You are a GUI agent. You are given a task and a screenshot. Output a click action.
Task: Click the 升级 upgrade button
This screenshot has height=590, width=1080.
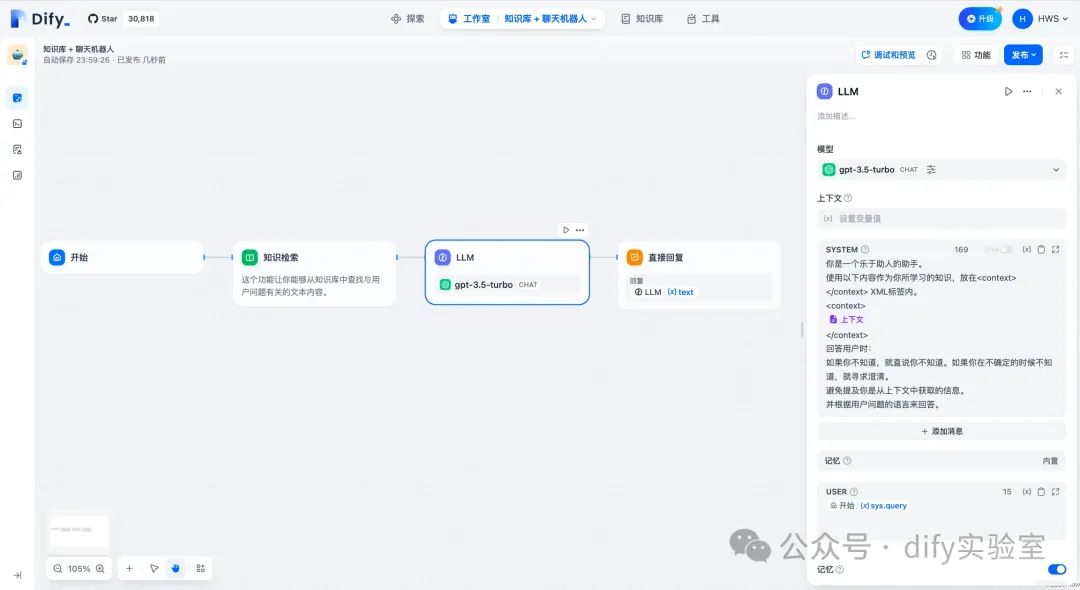(979, 19)
